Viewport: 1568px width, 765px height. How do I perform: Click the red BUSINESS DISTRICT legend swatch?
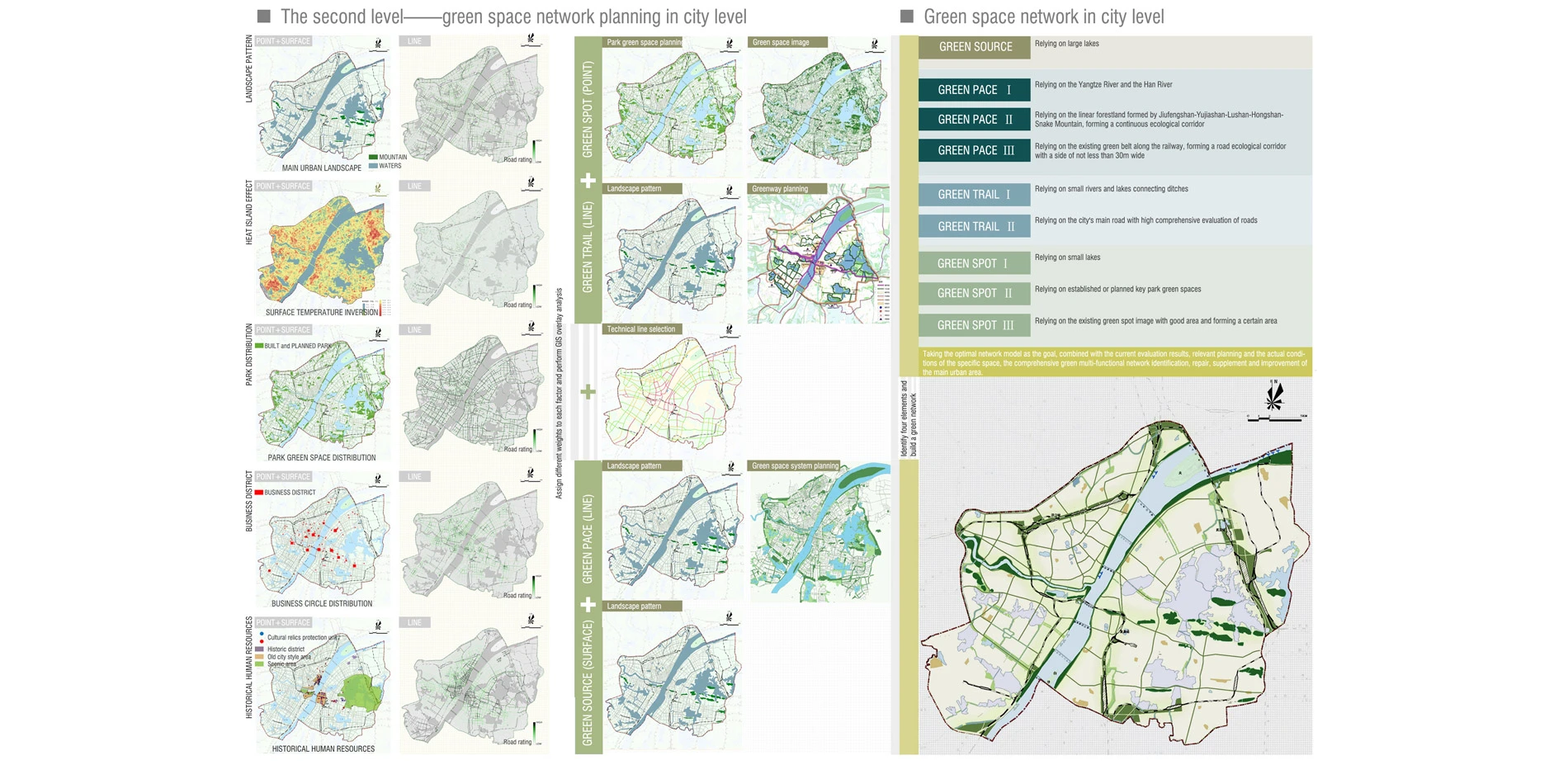(259, 493)
